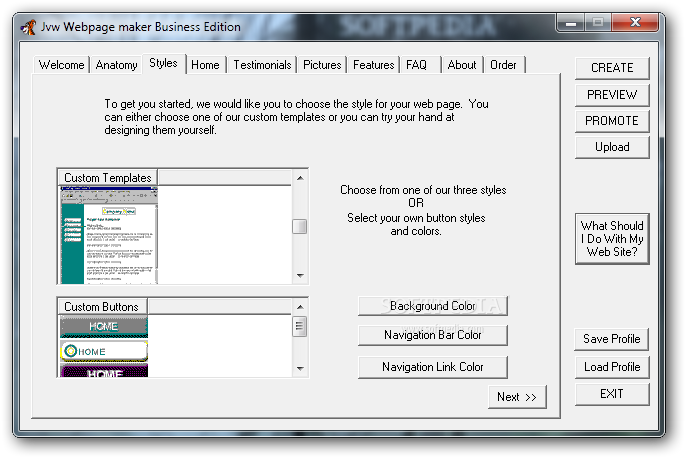Click the Custom Templates list down arrow
This screenshot has height=458, width=686.
300,276
